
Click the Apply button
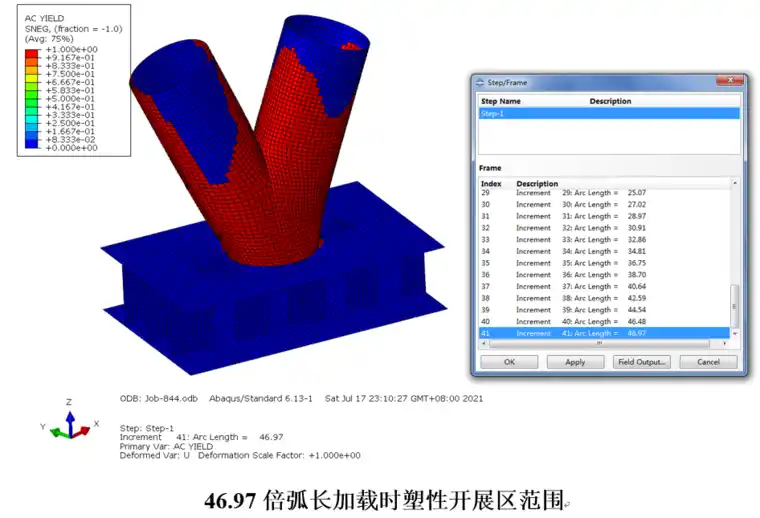tap(575, 362)
